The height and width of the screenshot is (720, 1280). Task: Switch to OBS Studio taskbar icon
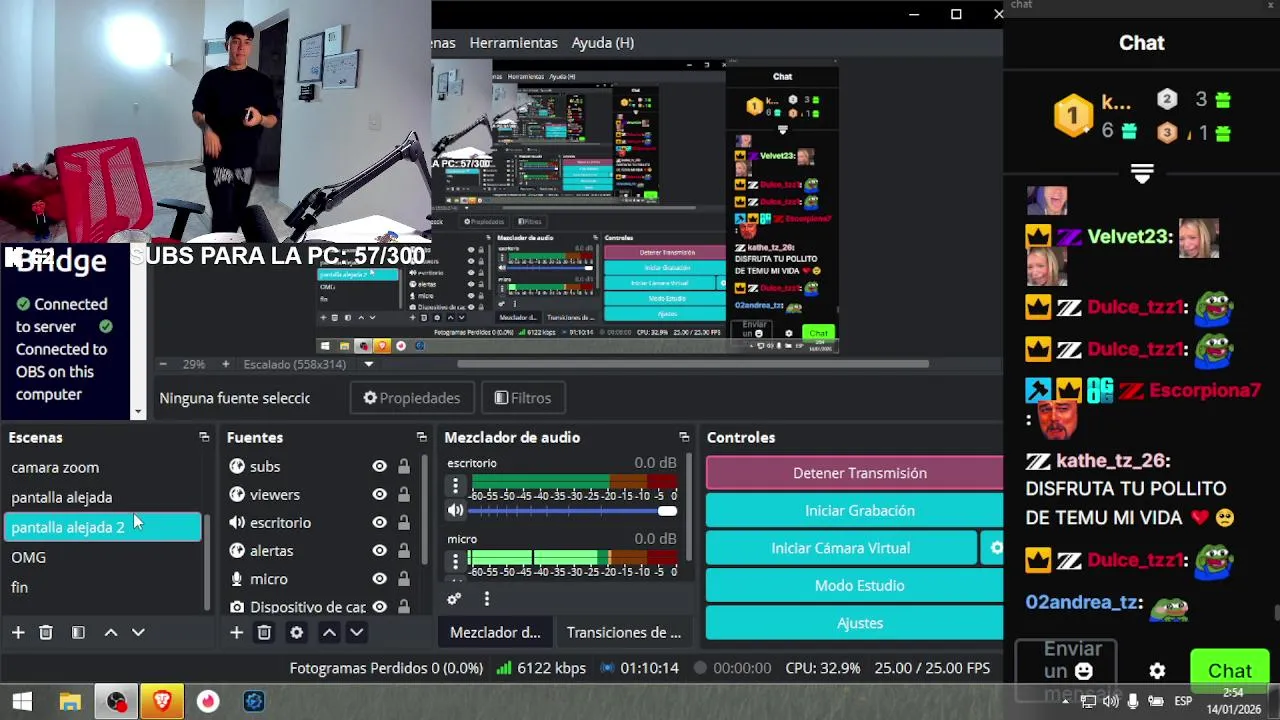pyautogui.click(x=117, y=702)
